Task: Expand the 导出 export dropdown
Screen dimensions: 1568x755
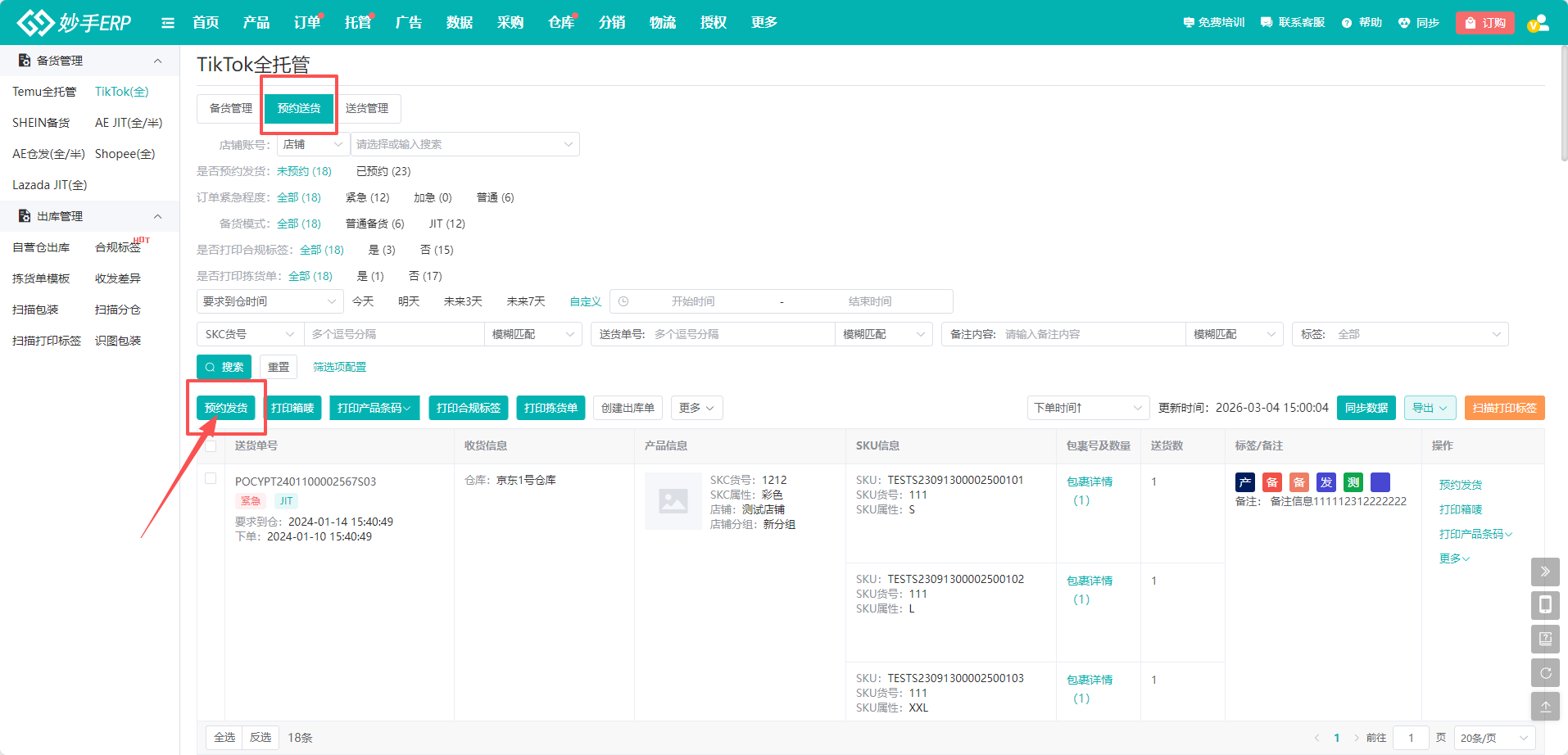Action: 1430,408
